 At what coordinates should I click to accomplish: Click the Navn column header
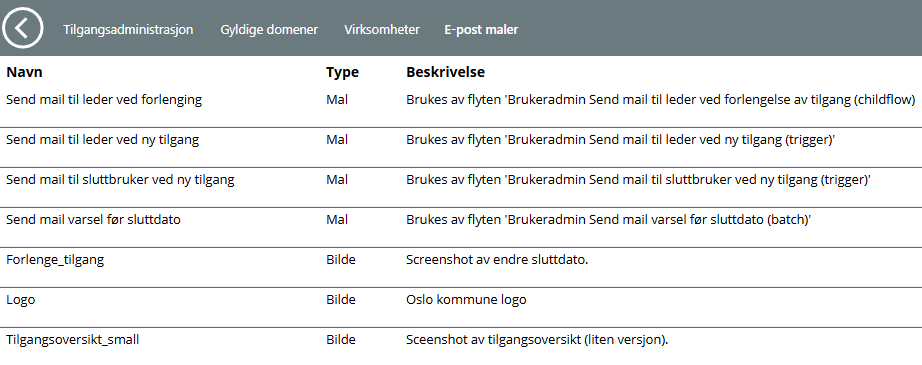pyautogui.click(x=24, y=72)
